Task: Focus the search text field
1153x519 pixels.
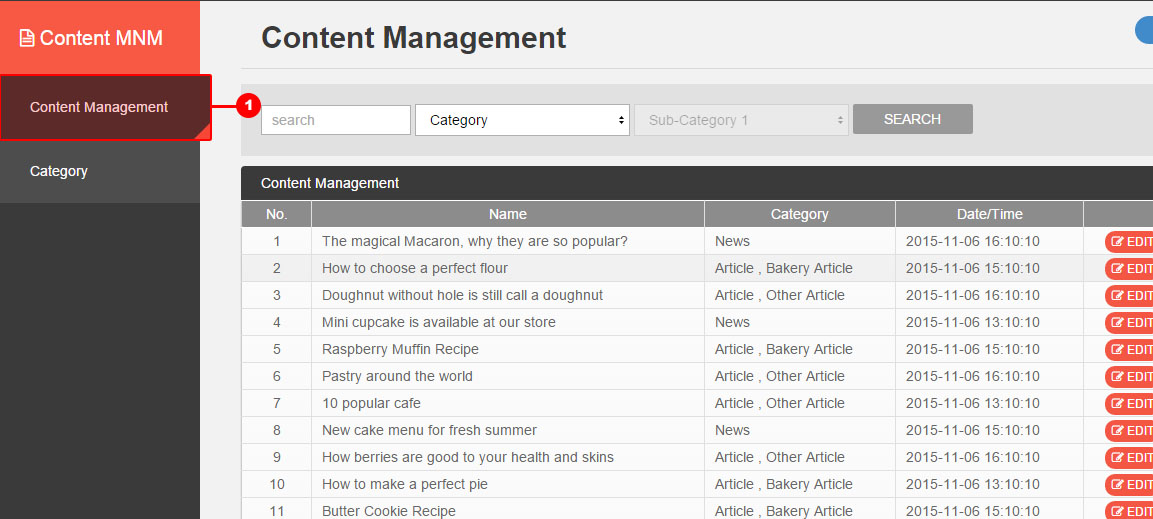Action: [x=335, y=120]
